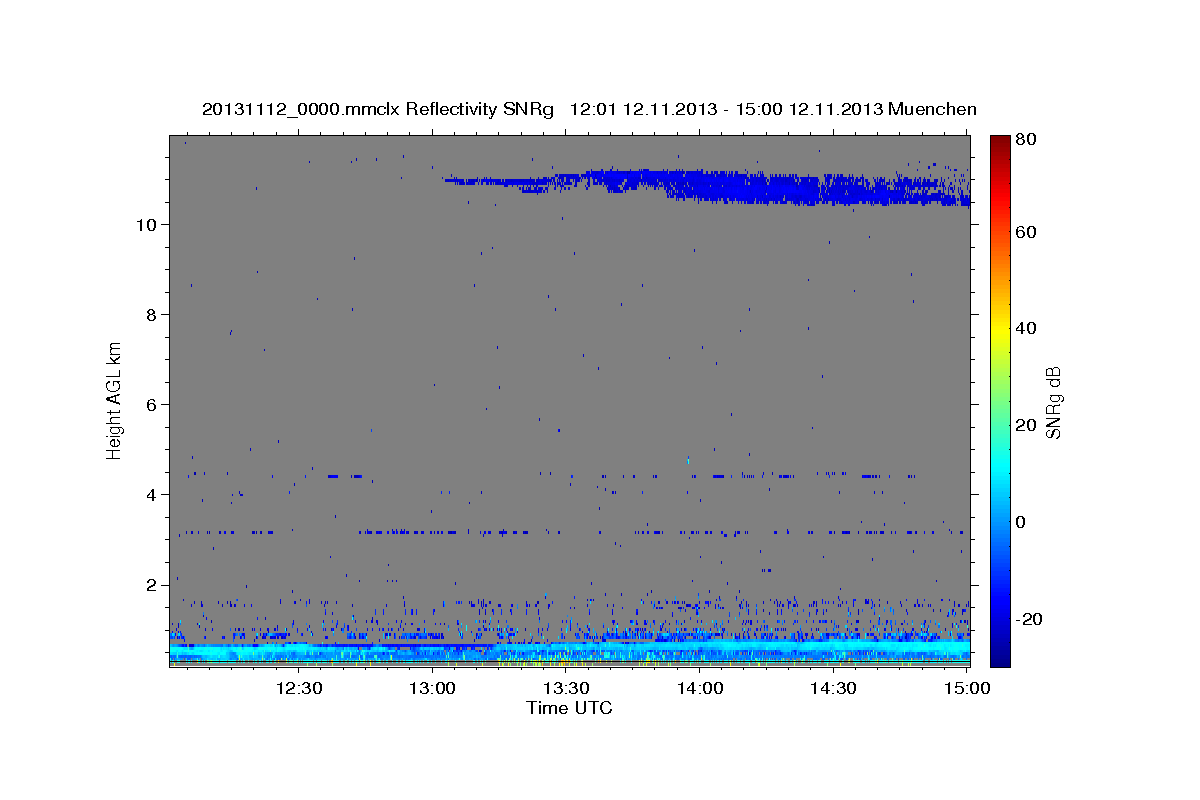Click the height tick label 4
Image resolution: width=1200 pixels, height=800 pixels.
151,494
